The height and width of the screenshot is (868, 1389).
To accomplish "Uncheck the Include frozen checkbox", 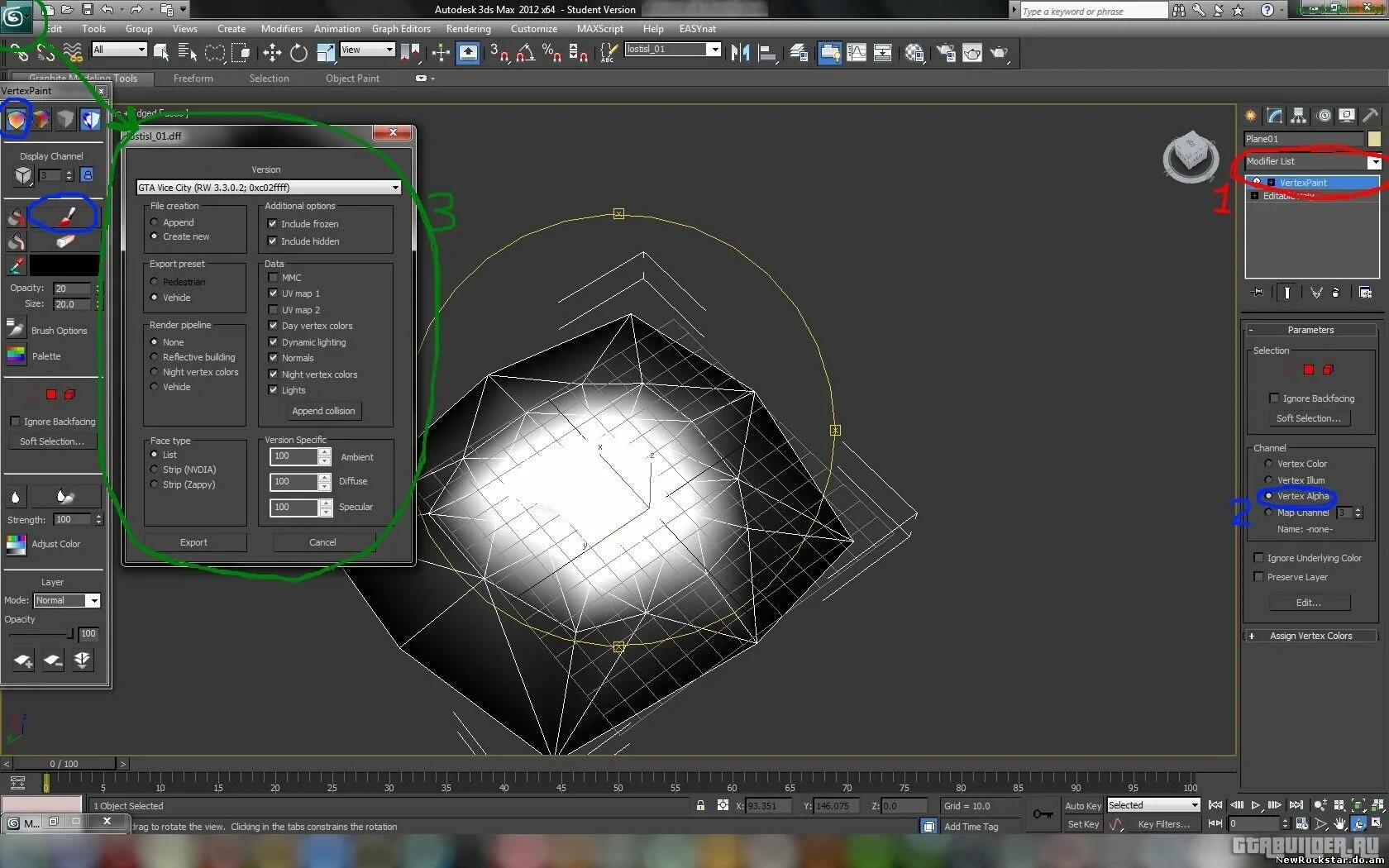I will (x=272, y=224).
